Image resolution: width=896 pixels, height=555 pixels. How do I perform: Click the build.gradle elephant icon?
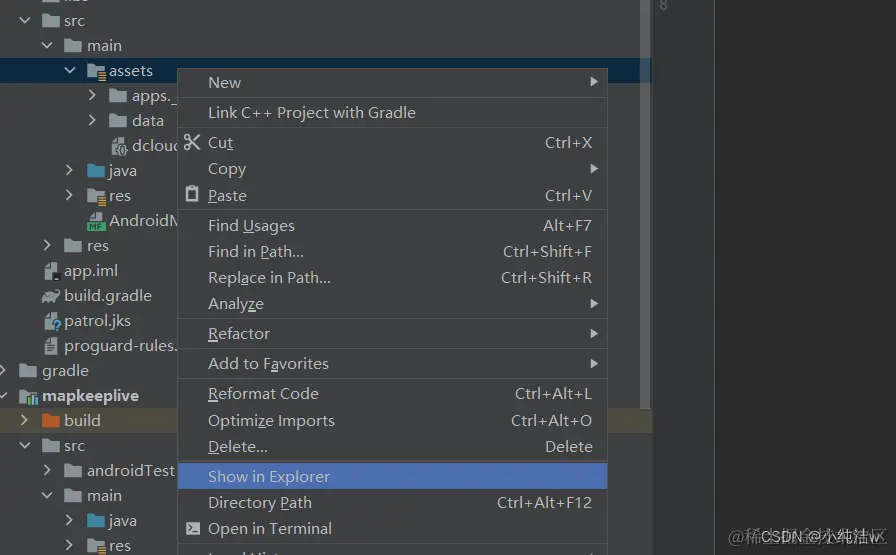[51, 296]
